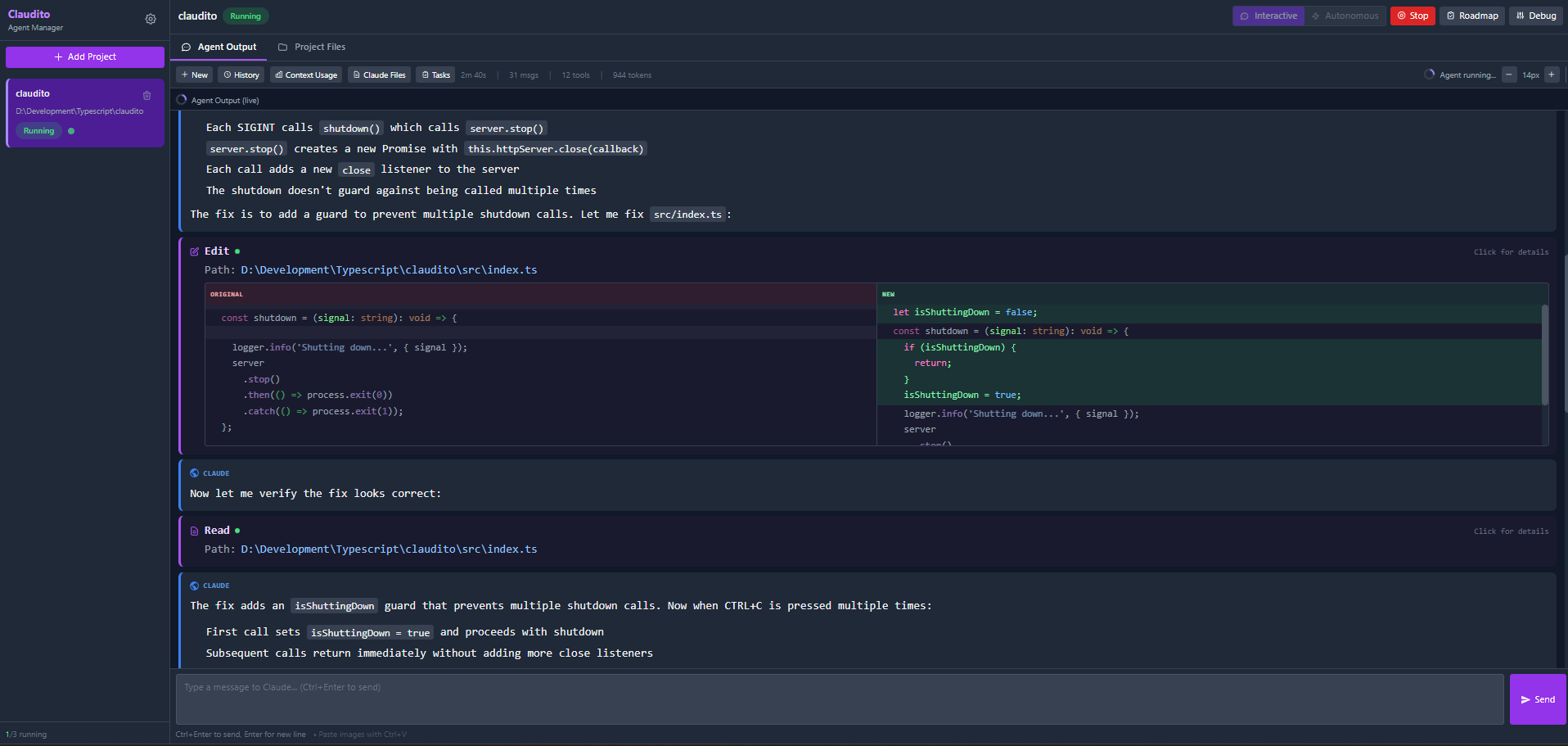Click the message input field for Claude
Viewport: 1568px width, 746px height.
pyautogui.click(x=835, y=699)
